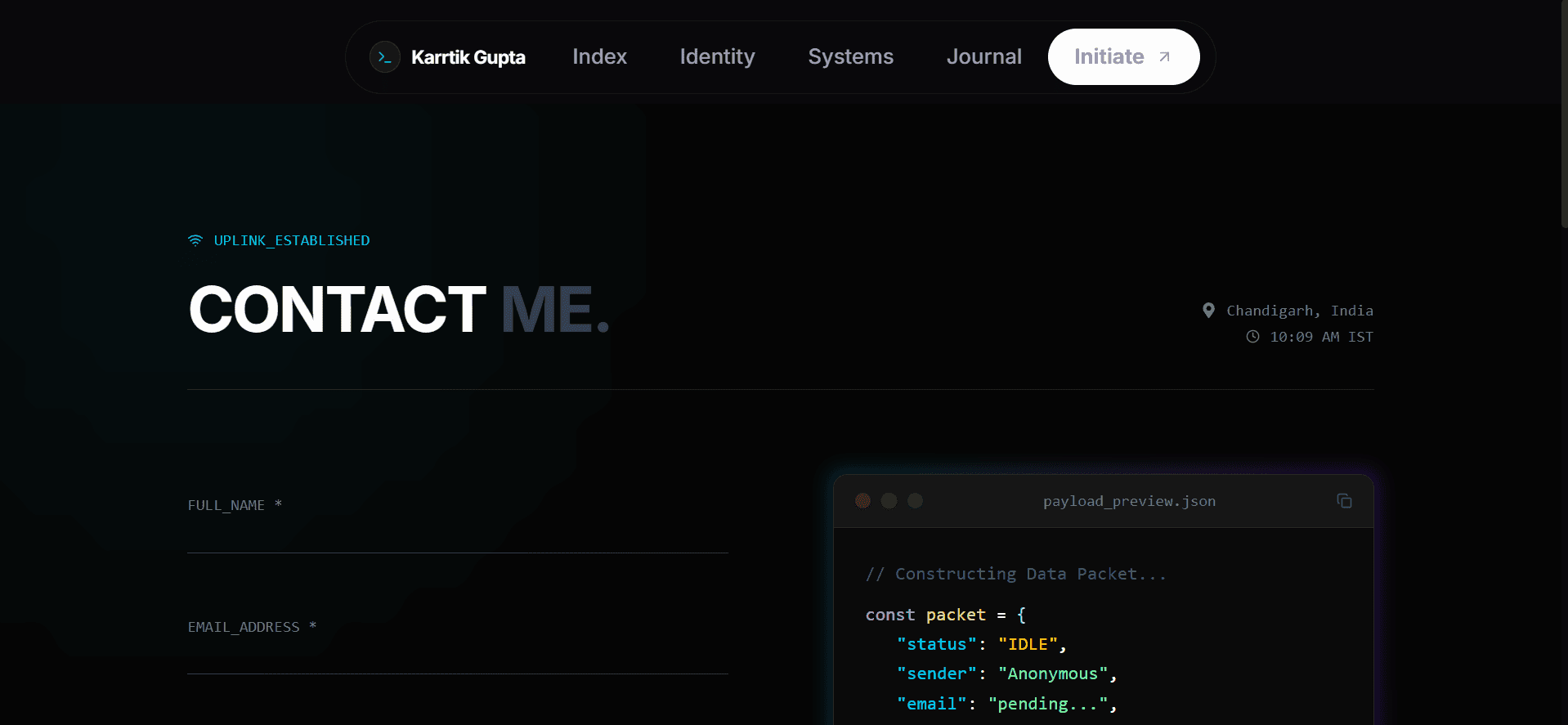
Task: Click the Initiate button
Action: [x=1123, y=57]
